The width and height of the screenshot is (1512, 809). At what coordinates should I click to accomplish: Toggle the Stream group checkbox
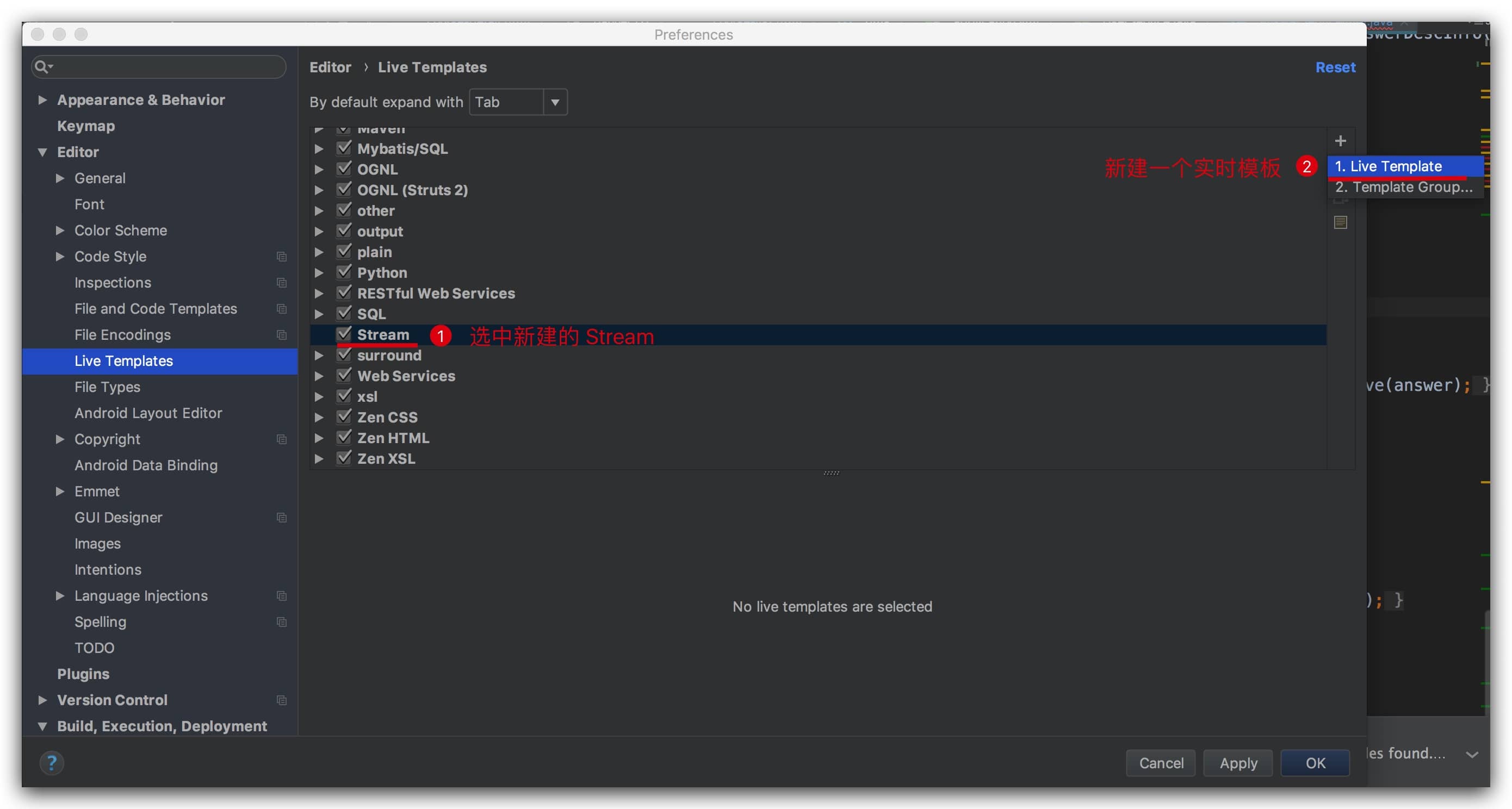tap(344, 334)
